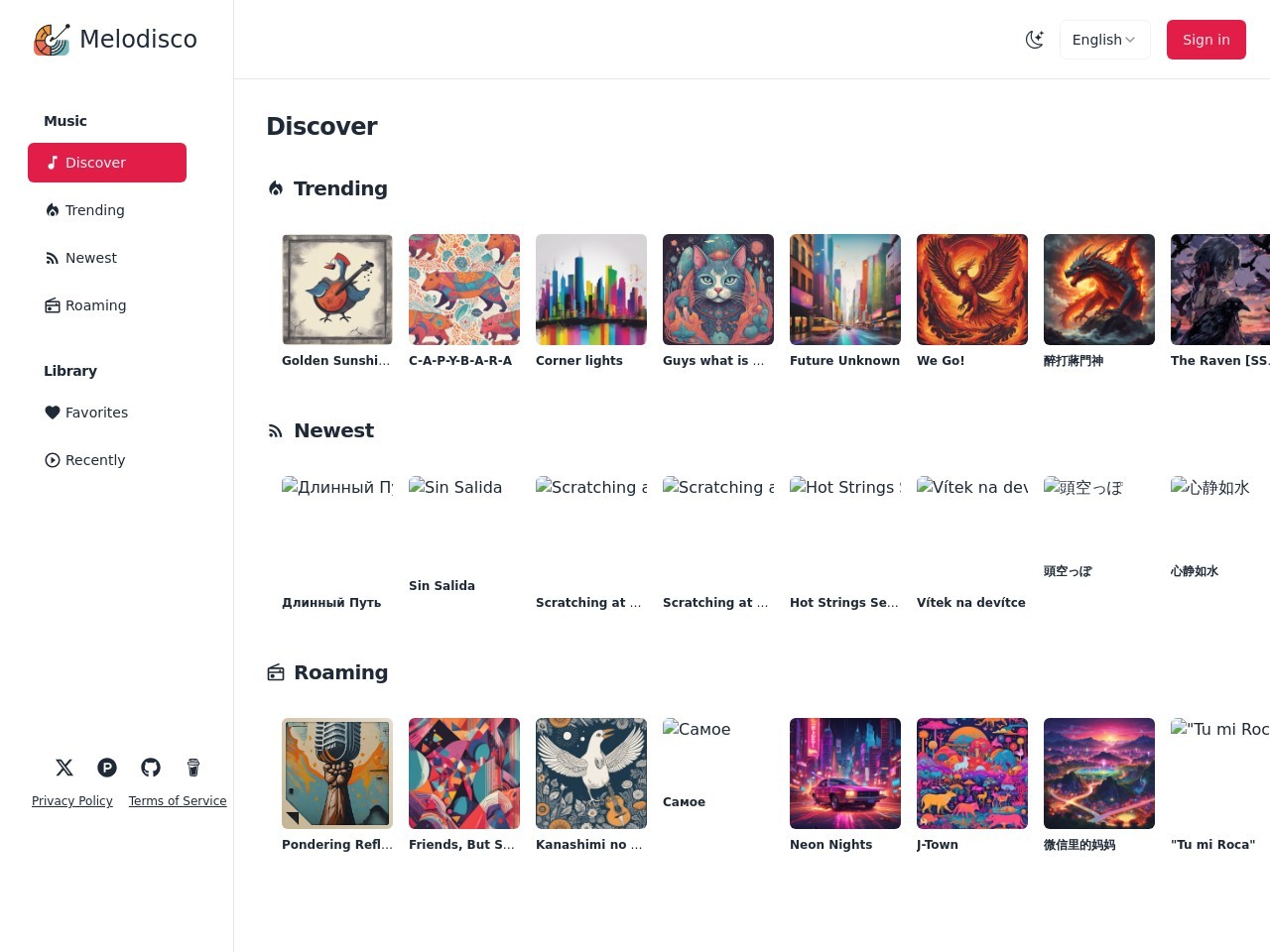Open the C-A-P-Y-B-A-R-A song cover
Viewport: 1270px width, 952px height.
pos(464,290)
